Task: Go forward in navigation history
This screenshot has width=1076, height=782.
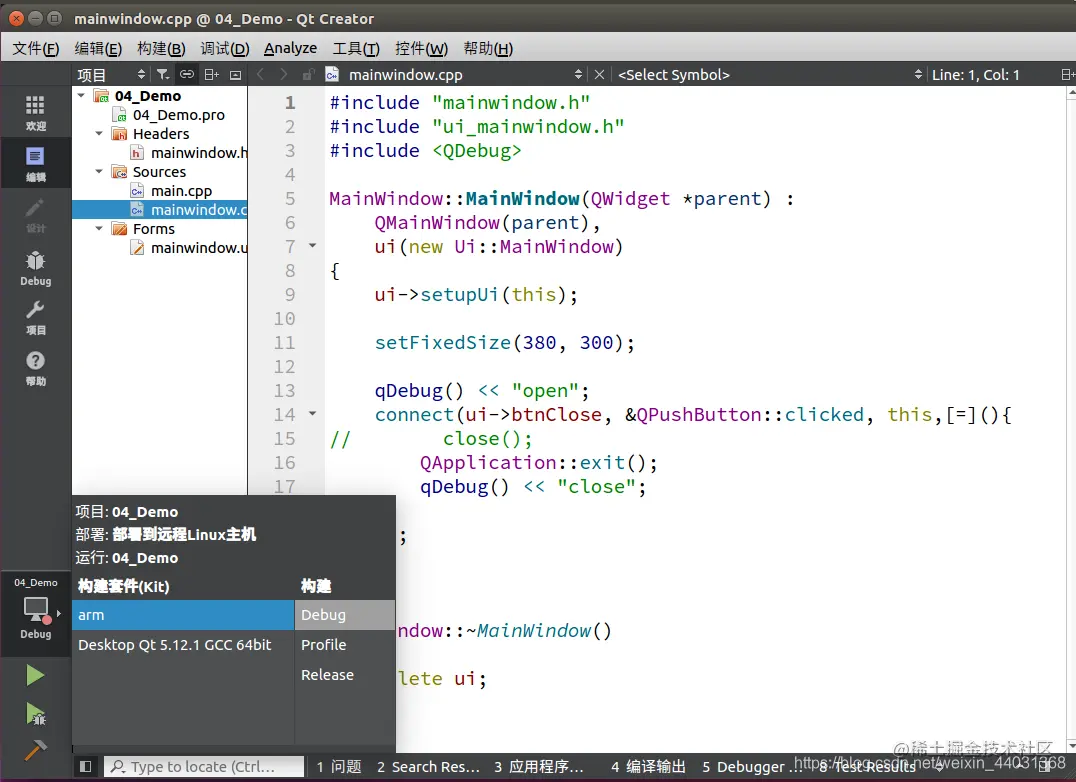Action: pyautogui.click(x=283, y=74)
